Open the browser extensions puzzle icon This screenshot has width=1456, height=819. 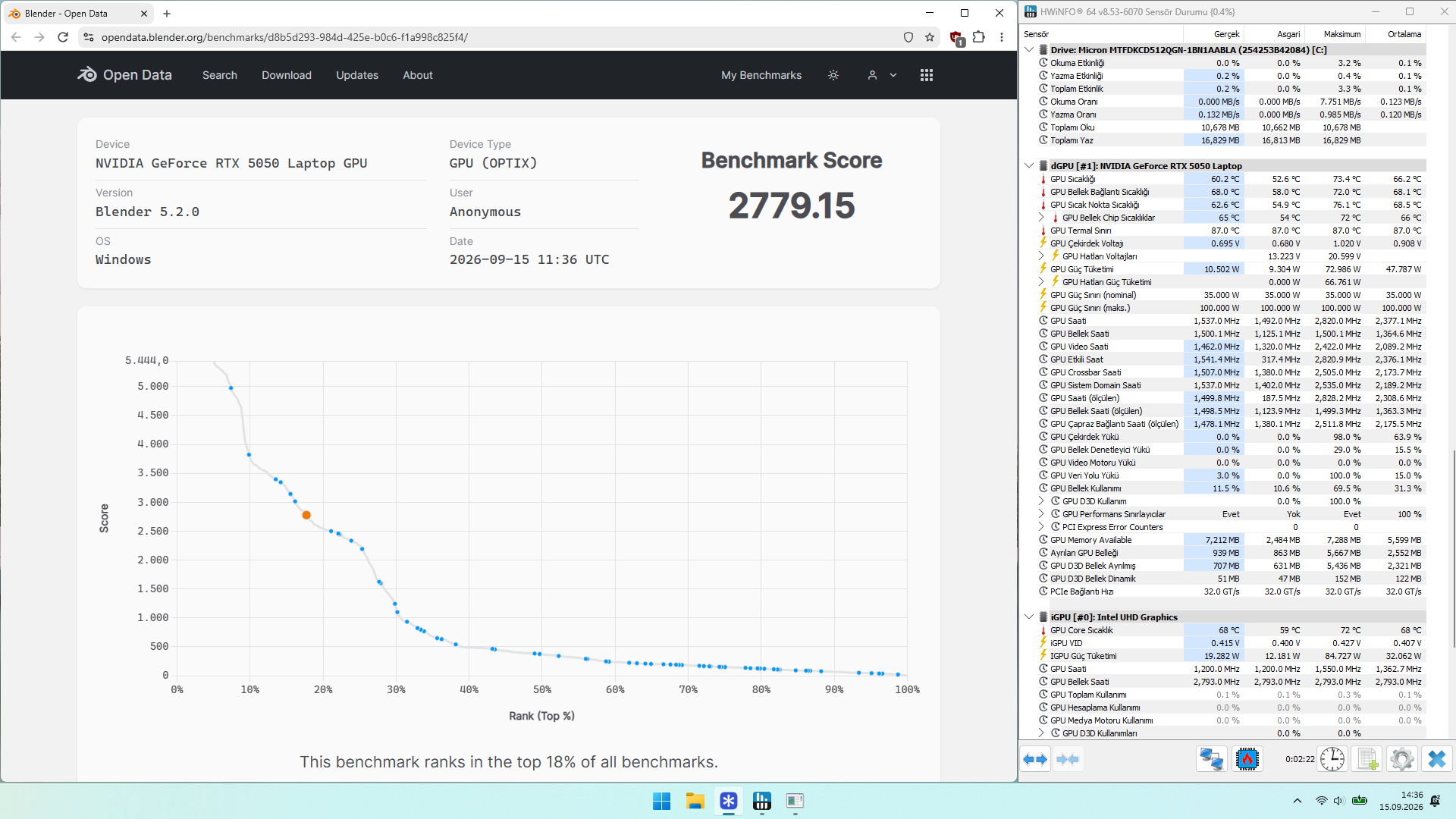pyautogui.click(x=979, y=37)
